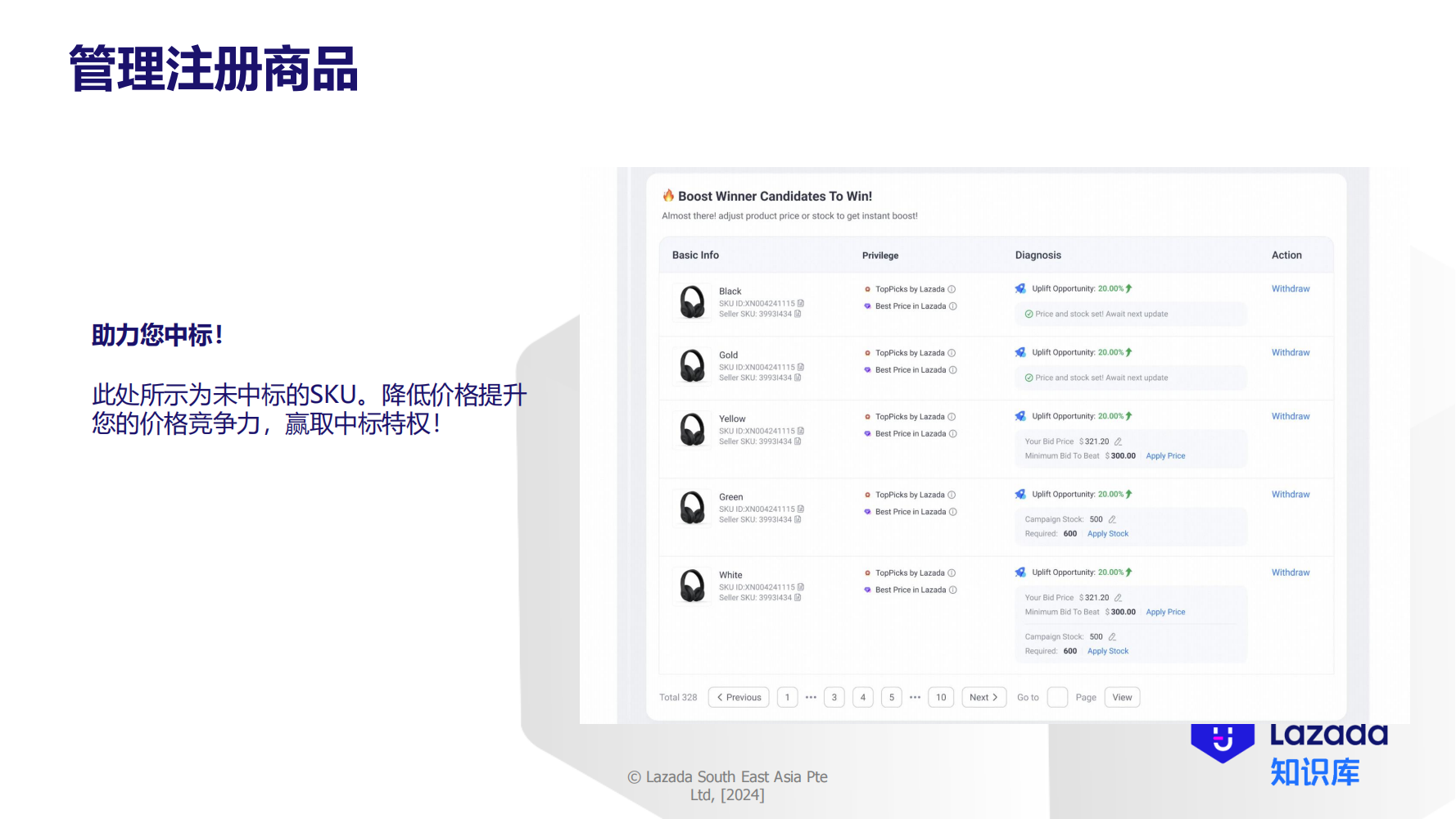
Task: Open Best Price info icon in Gold row
Action: 953,370
